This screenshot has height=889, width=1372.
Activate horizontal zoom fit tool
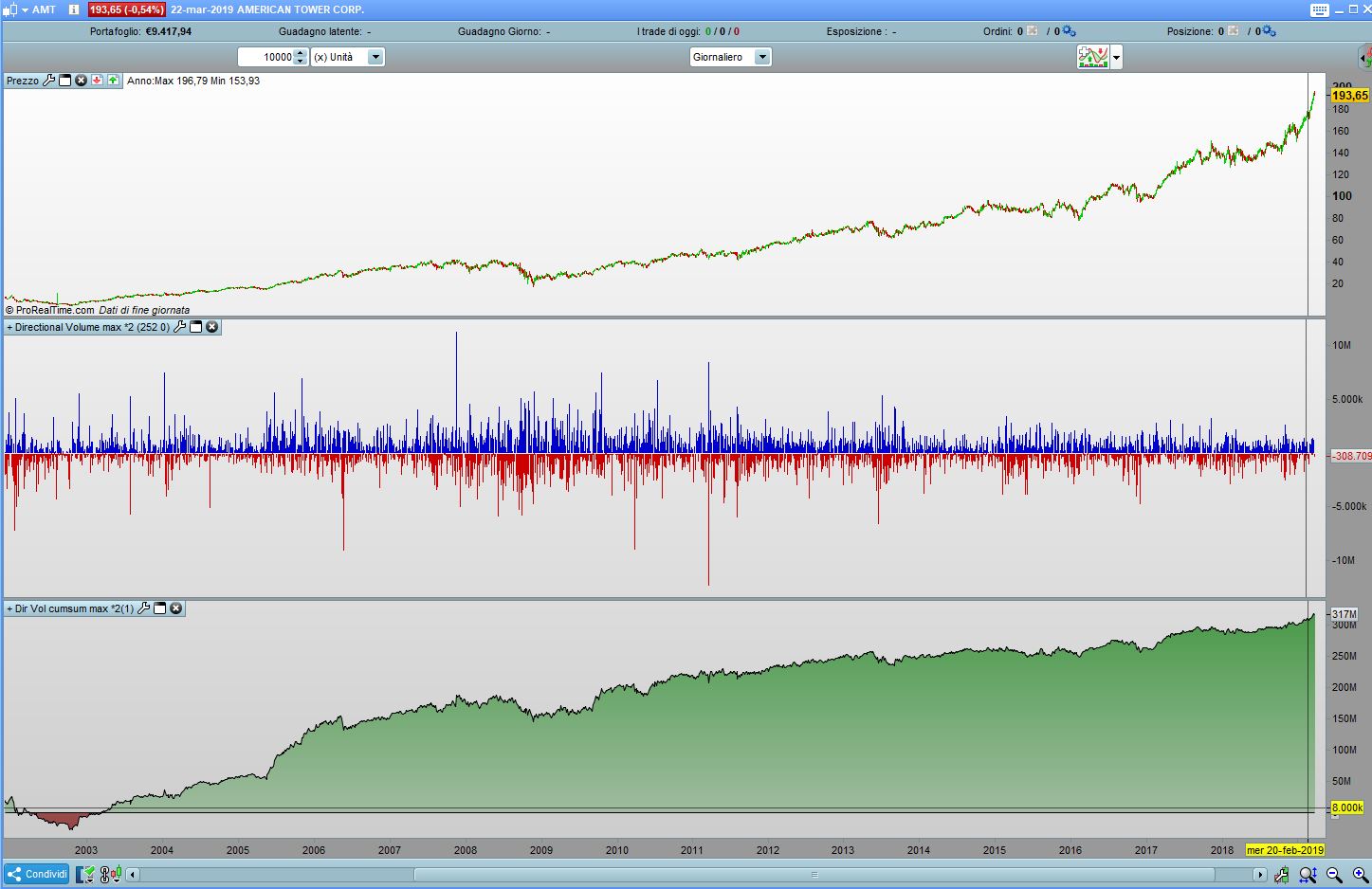[x=1308, y=875]
